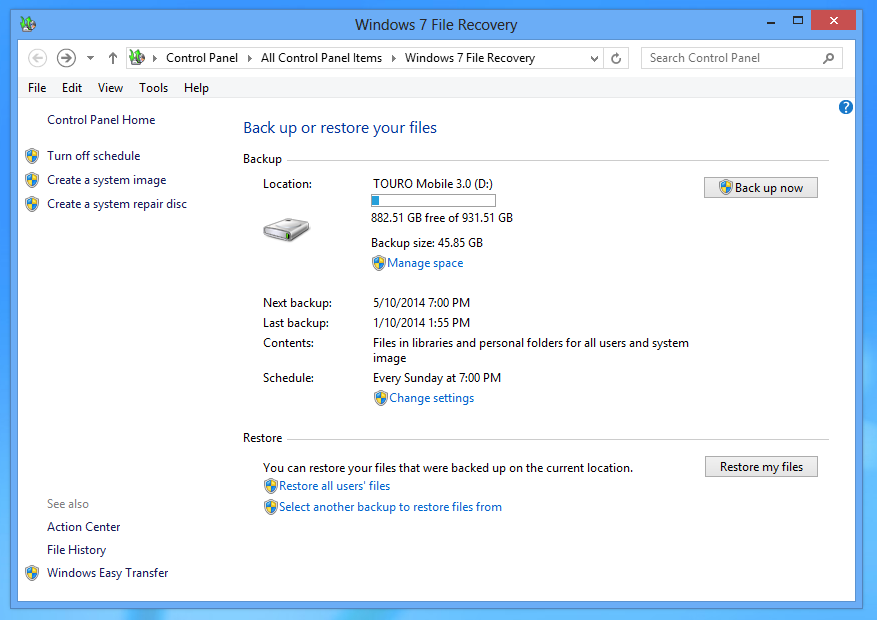Open the File menu
877x620 pixels.
[37, 88]
